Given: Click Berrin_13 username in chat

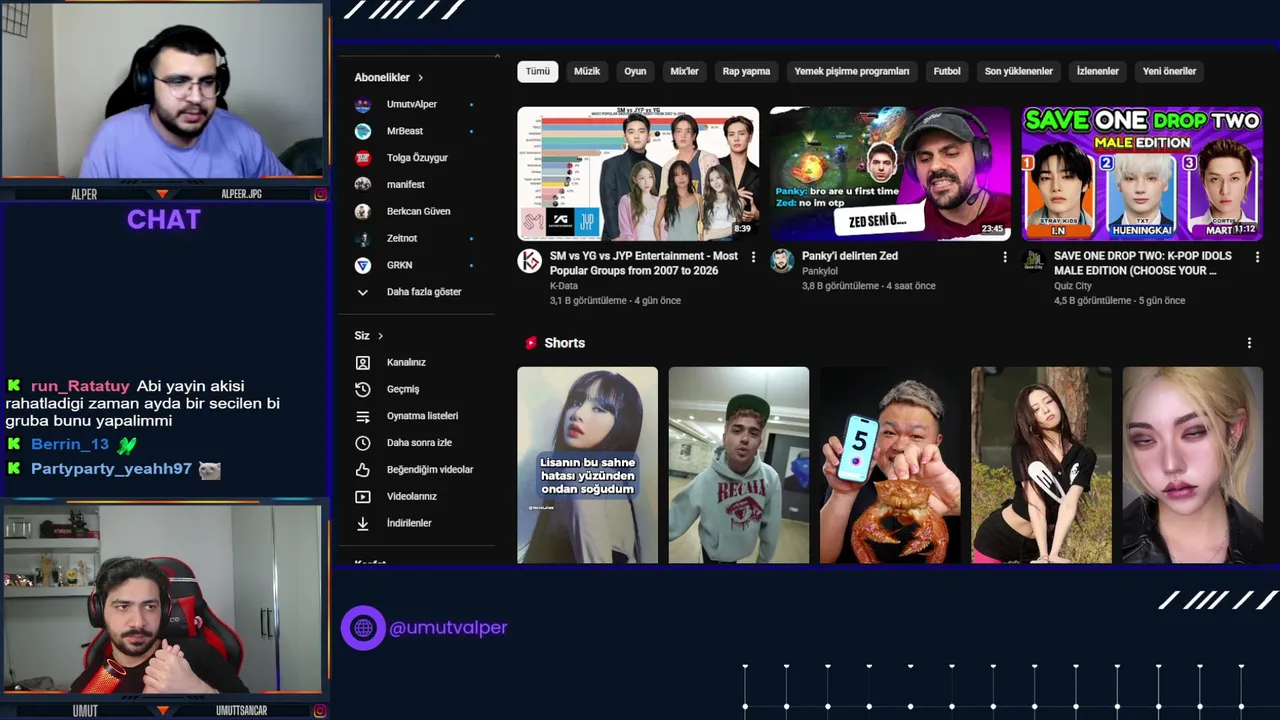Looking at the screenshot, I should 70,444.
